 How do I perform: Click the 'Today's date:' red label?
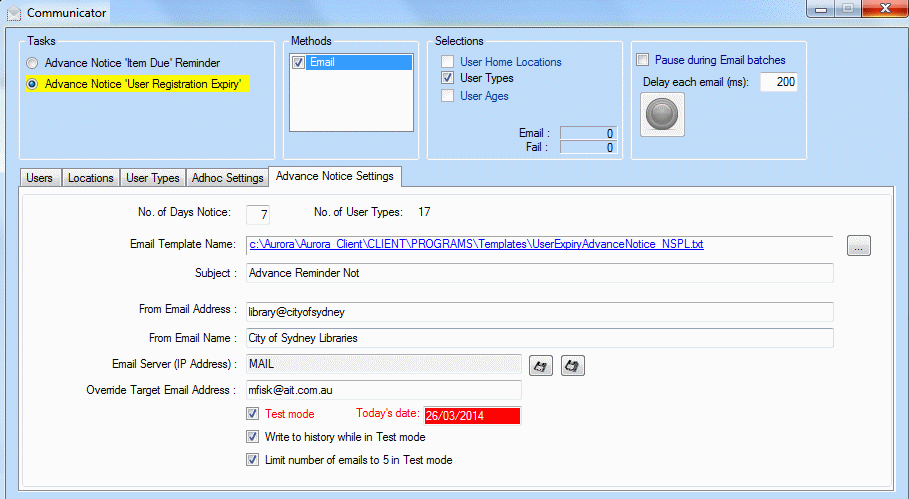coord(388,413)
